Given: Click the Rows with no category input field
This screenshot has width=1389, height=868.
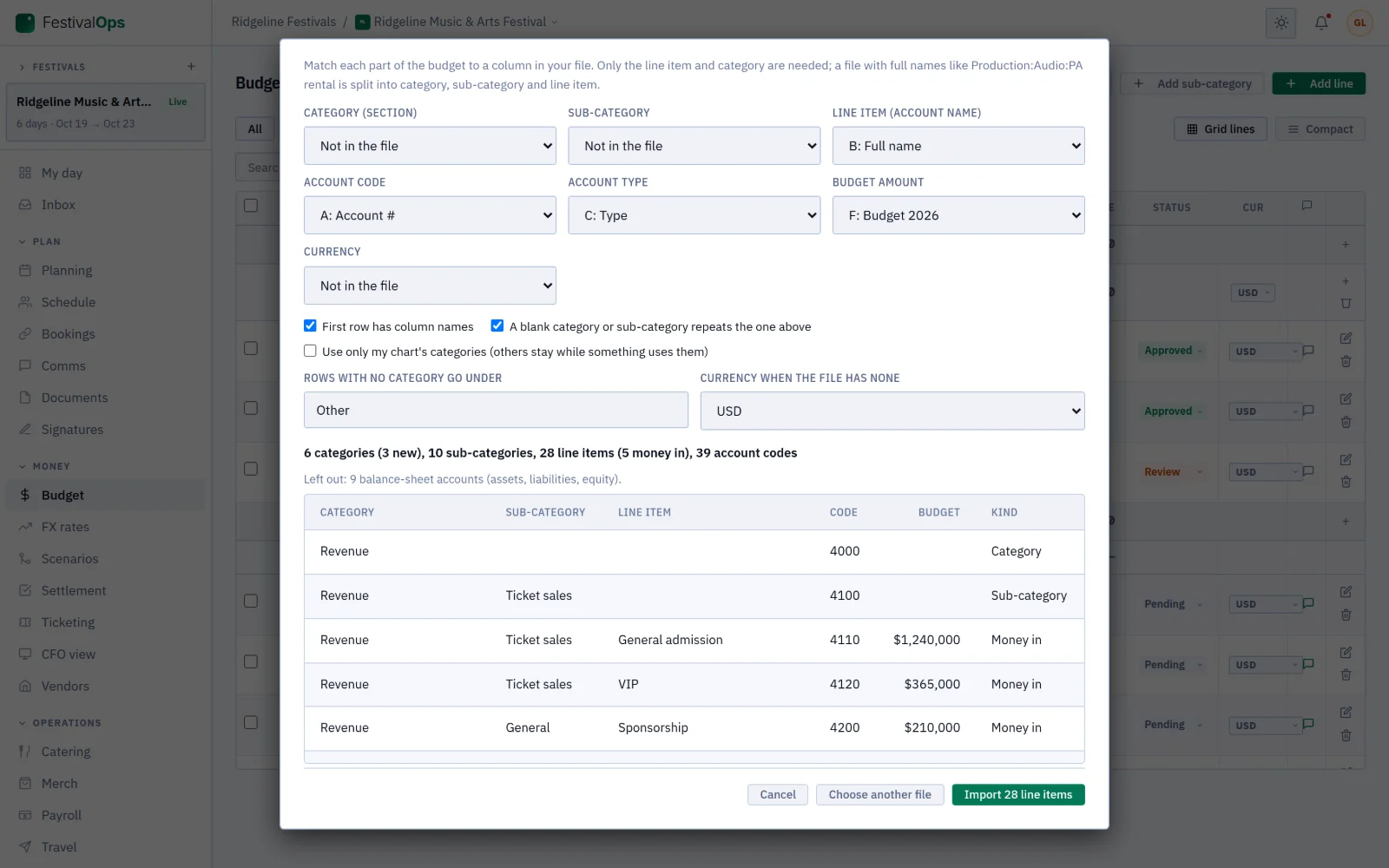Looking at the screenshot, I should 496,410.
